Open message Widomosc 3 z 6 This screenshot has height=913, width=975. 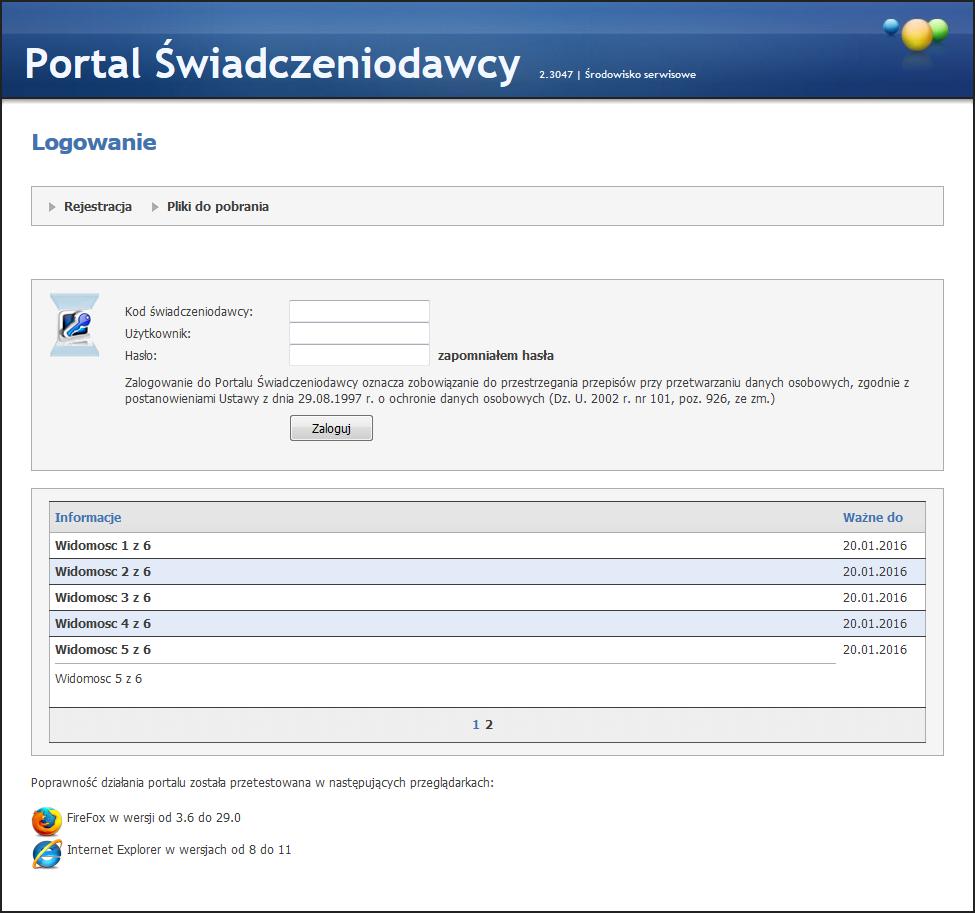coord(103,598)
